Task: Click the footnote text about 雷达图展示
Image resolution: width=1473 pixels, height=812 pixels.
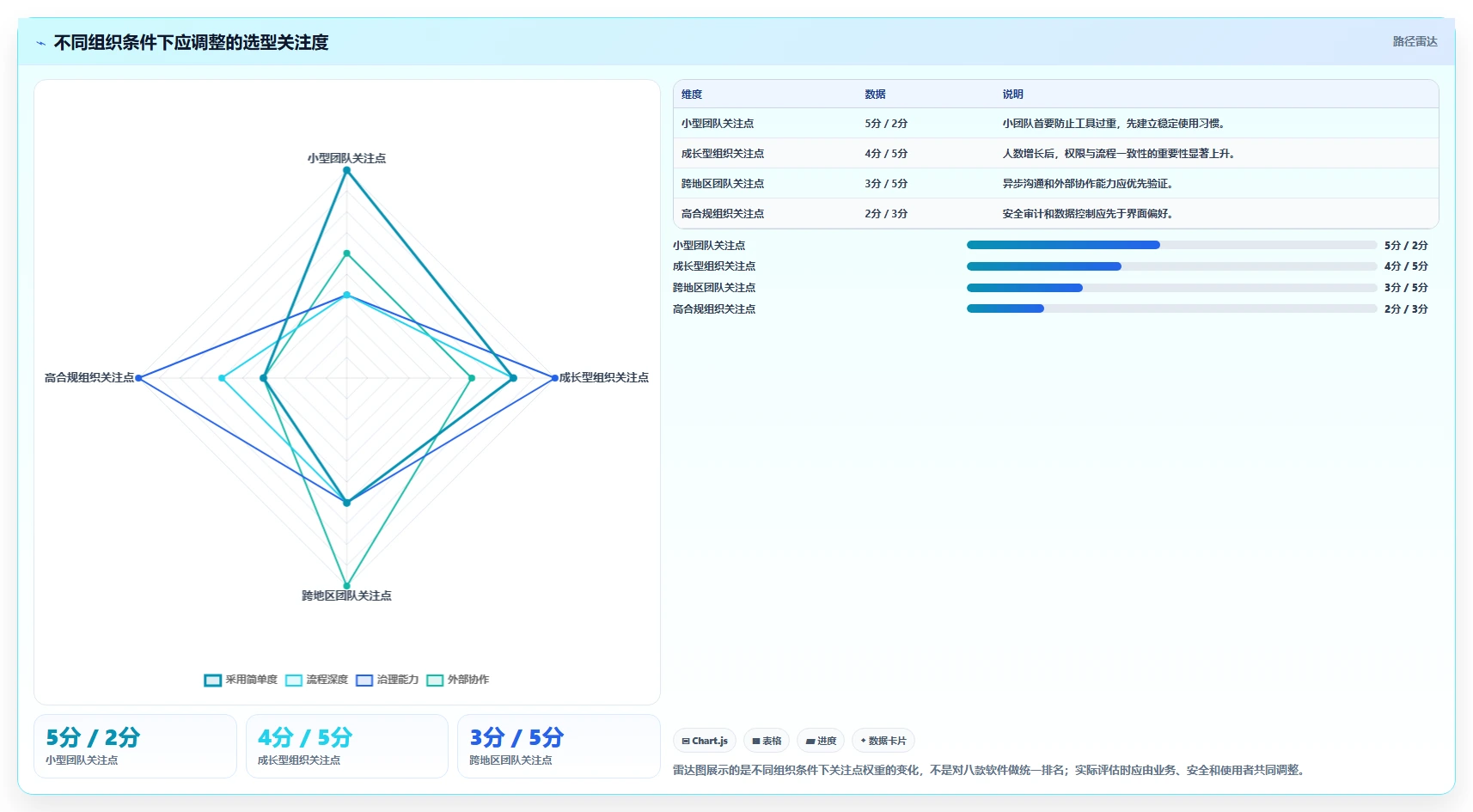Action: tap(991, 770)
